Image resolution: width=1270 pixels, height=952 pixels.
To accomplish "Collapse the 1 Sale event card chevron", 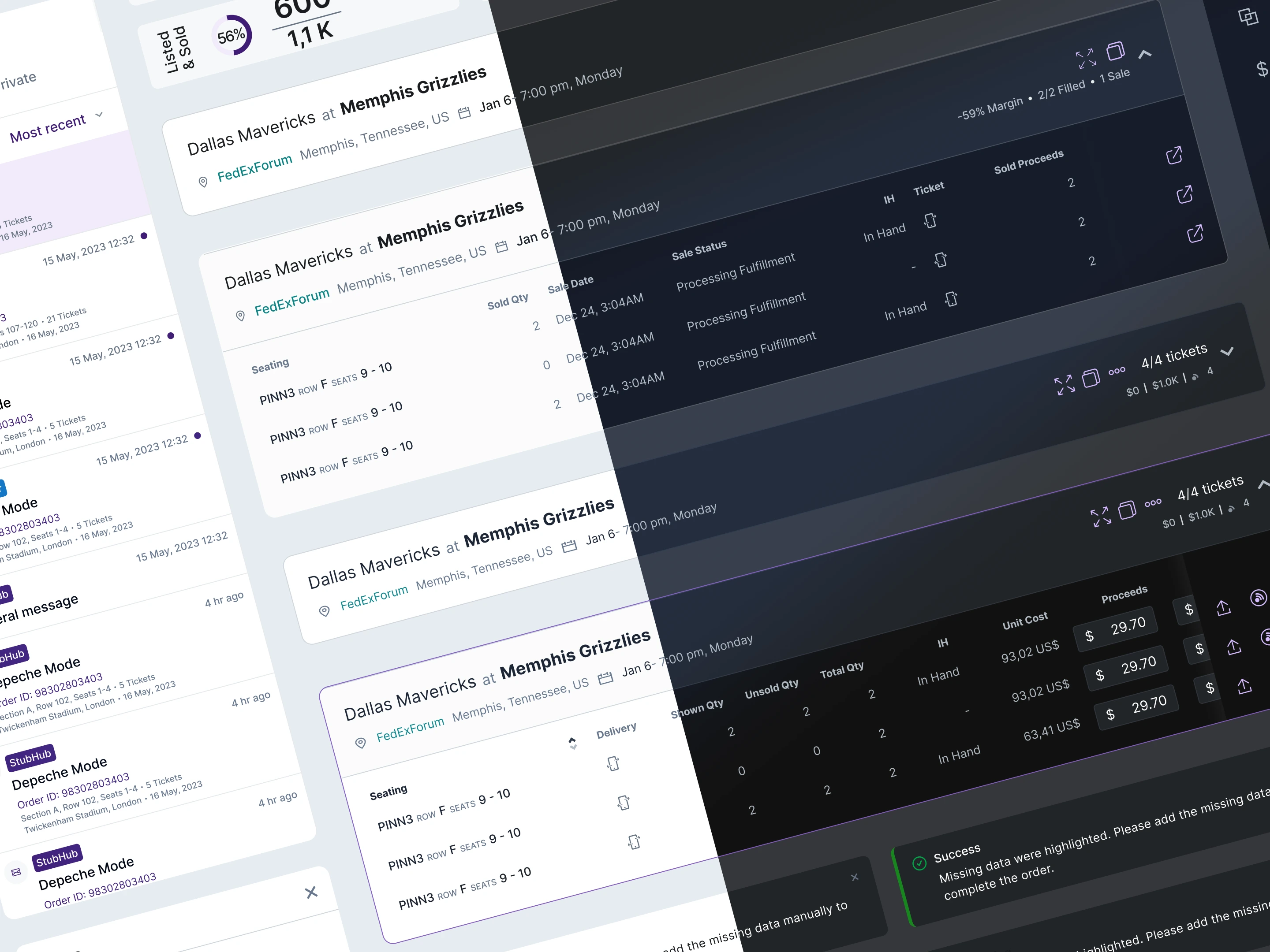I will coord(1145,54).
